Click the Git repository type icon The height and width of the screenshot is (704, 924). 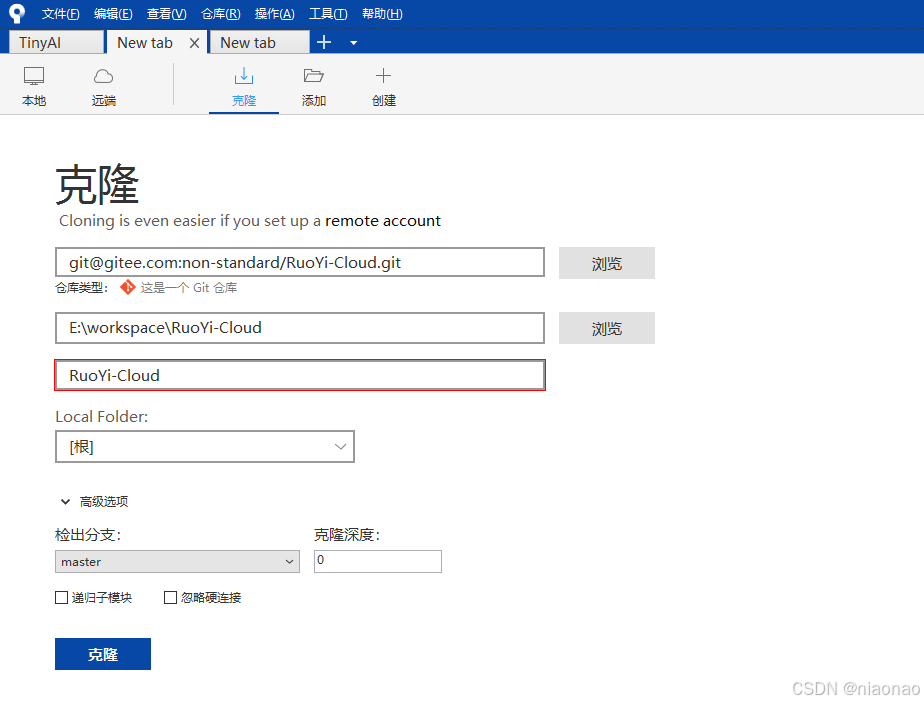pos(127,287)
